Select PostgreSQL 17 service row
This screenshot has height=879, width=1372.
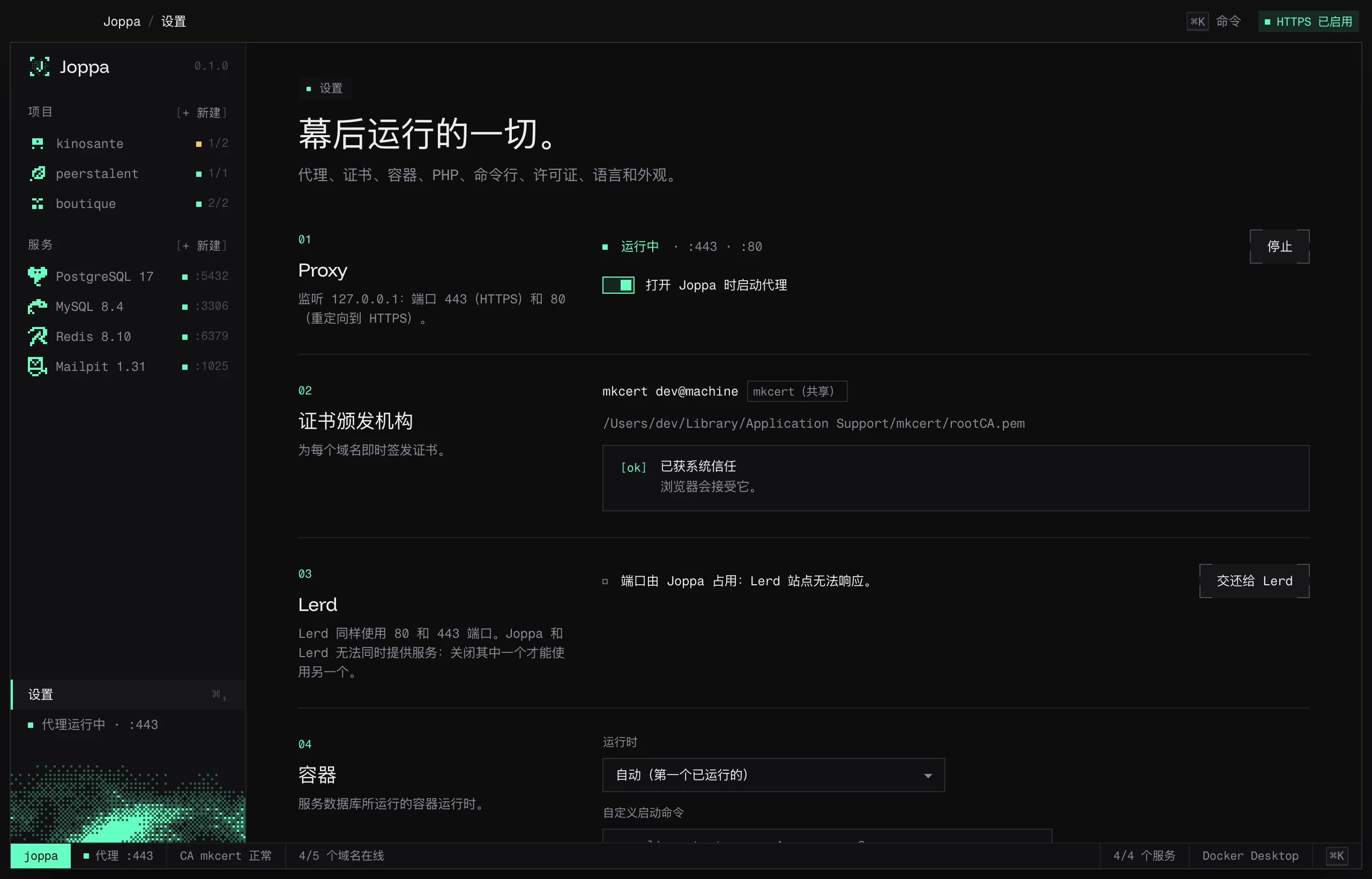129,276
